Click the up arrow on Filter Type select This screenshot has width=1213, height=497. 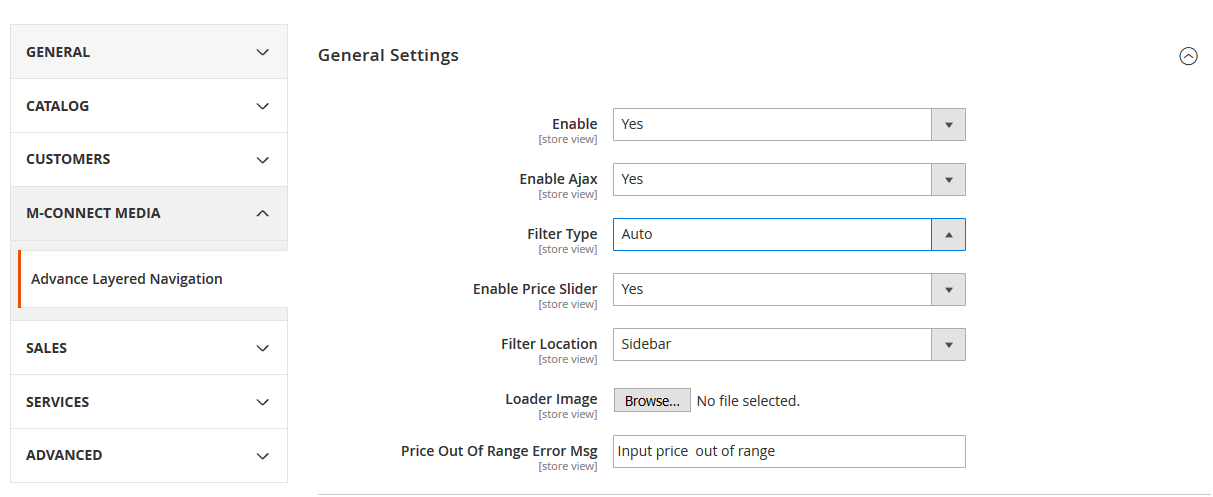(948, 234)
